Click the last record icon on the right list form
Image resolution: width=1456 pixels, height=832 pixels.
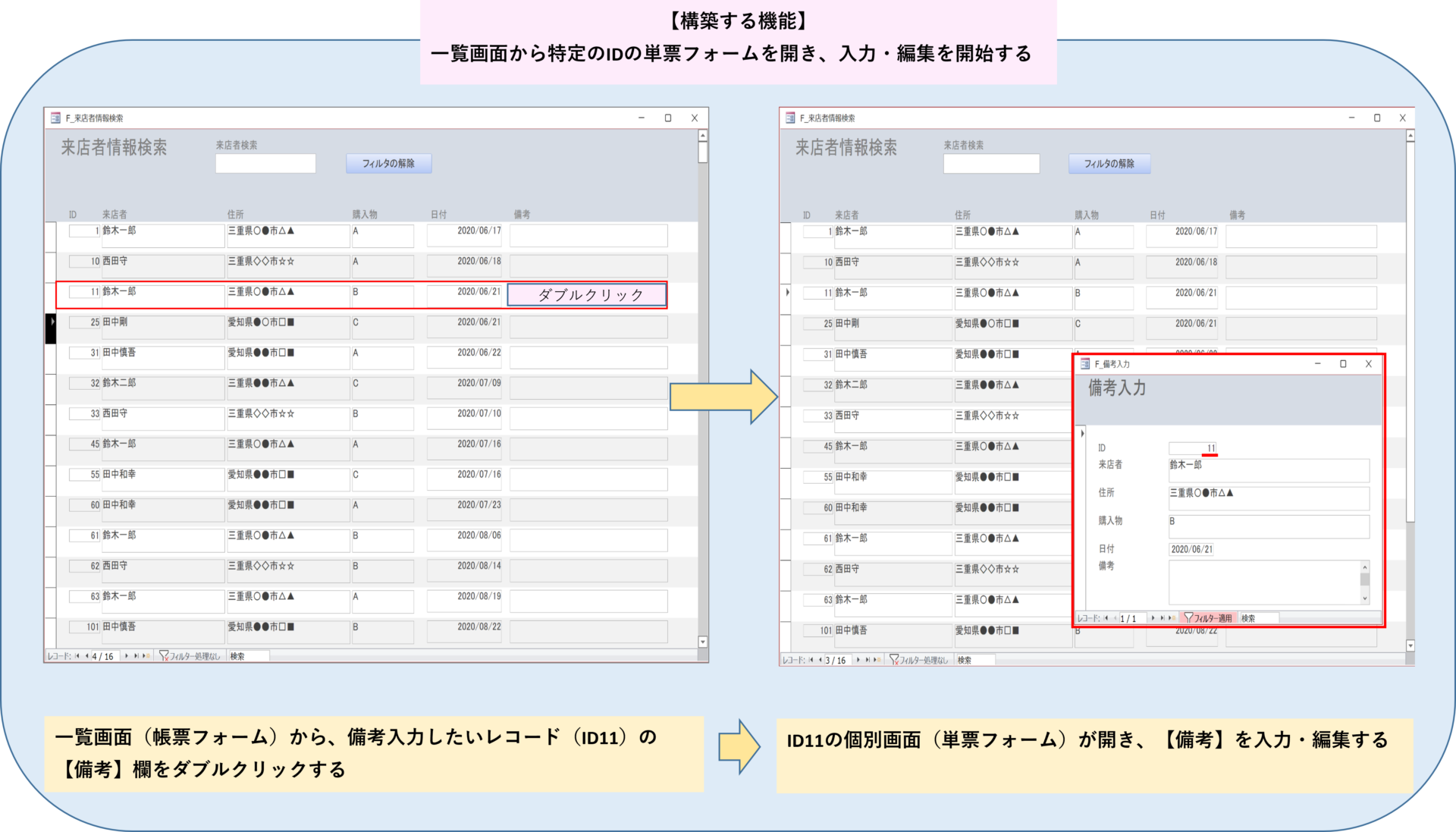click(x=868, y=660)
